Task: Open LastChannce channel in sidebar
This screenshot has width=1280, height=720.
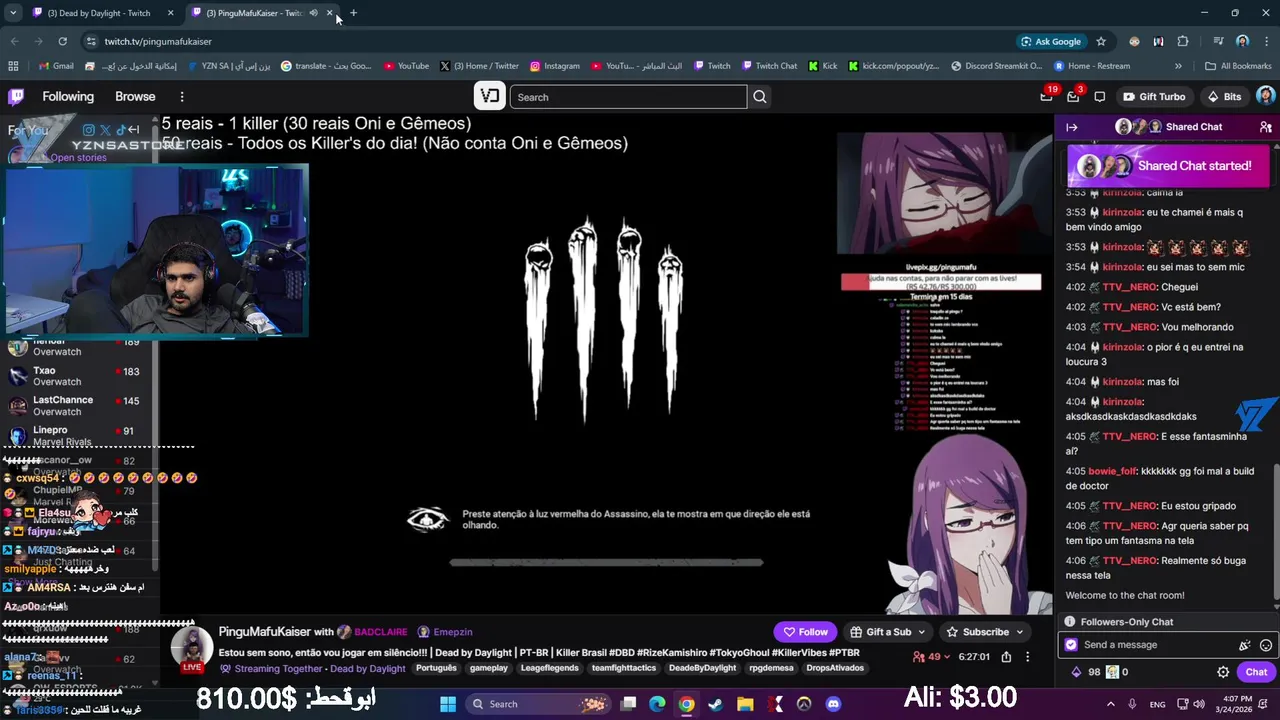Action: coord(80,405)
